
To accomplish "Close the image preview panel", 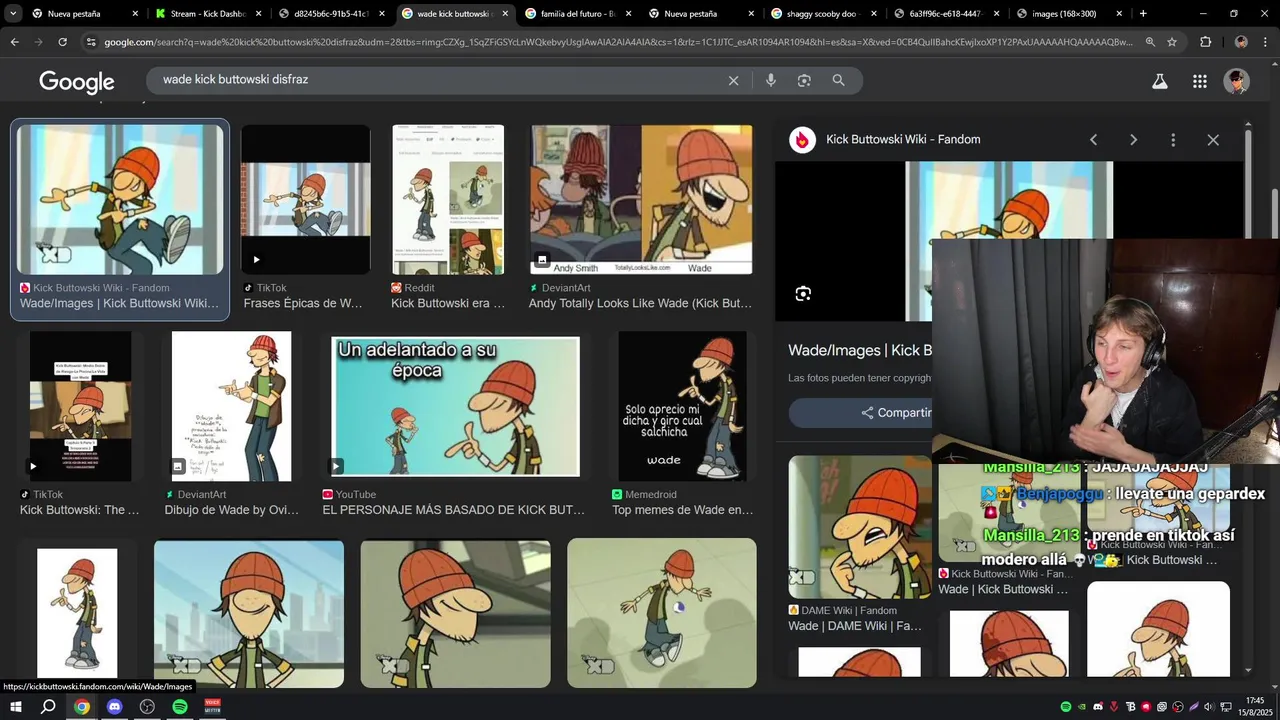I will coord(1213,140).
